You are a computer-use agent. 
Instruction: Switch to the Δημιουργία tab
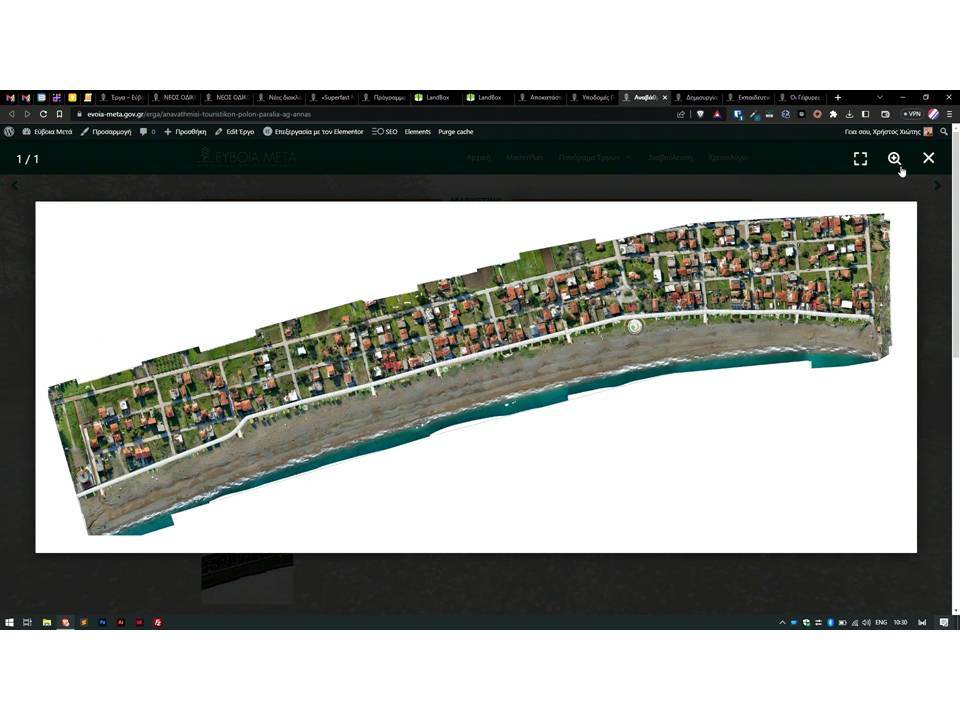coord(697,97)
